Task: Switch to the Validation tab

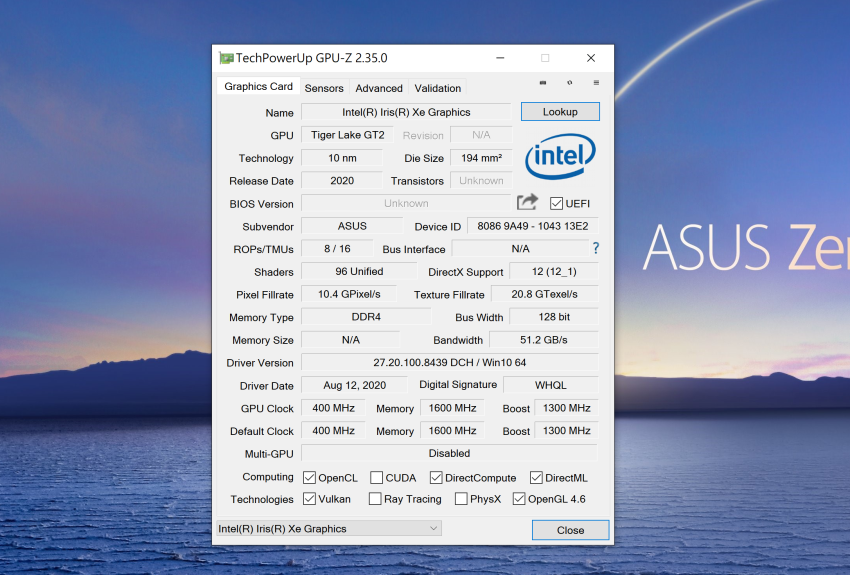Action: pos(437,88)
